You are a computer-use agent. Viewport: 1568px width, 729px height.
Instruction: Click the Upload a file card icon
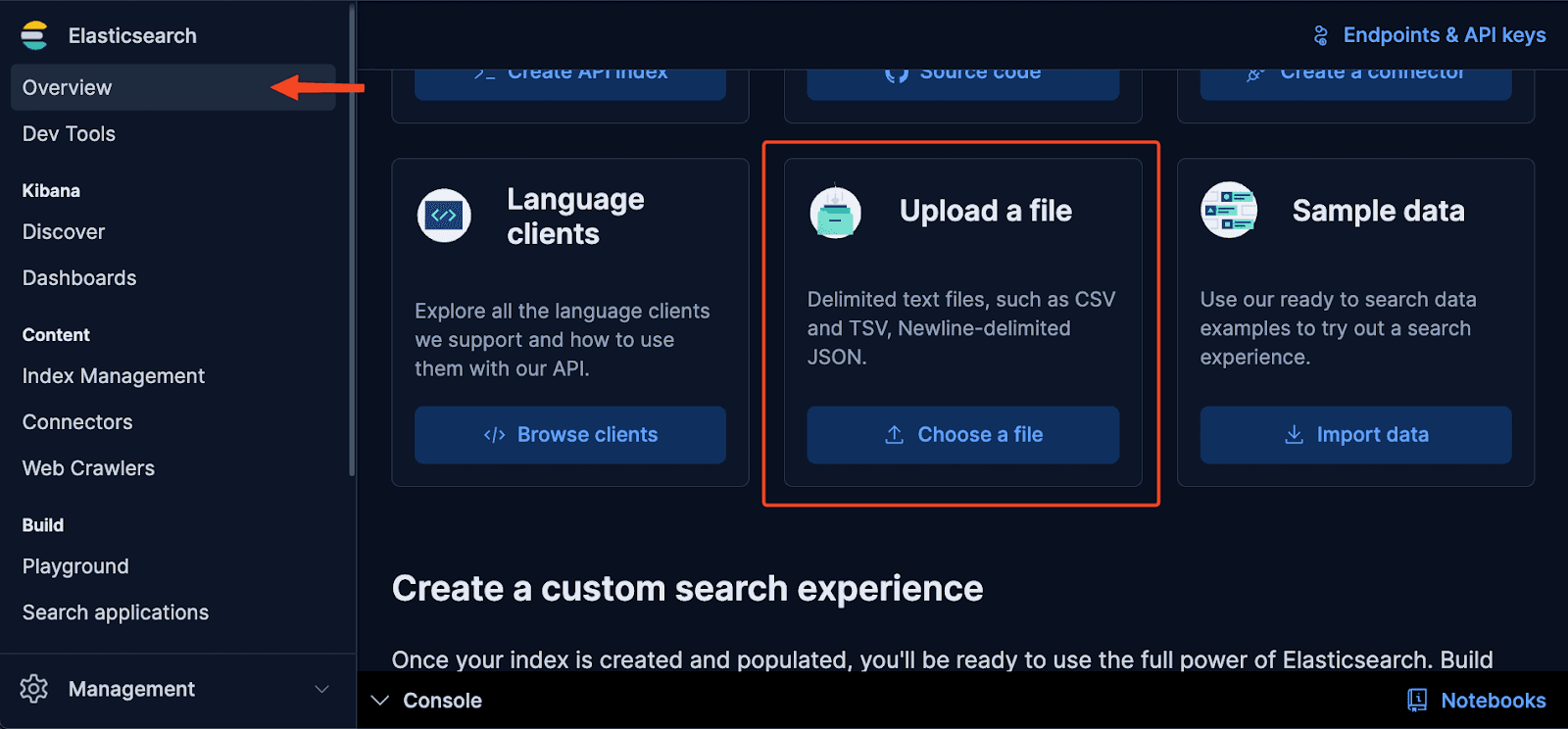point(836,211)
